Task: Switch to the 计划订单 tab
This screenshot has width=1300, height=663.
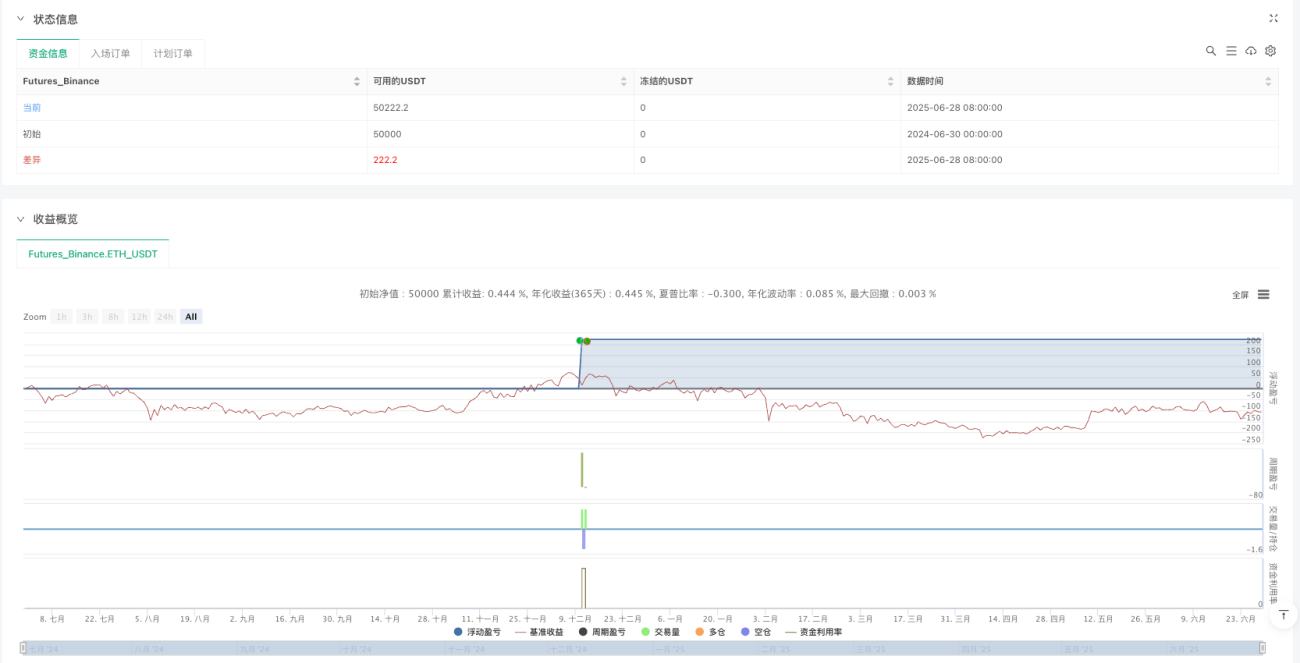Action: click(173, 54)
